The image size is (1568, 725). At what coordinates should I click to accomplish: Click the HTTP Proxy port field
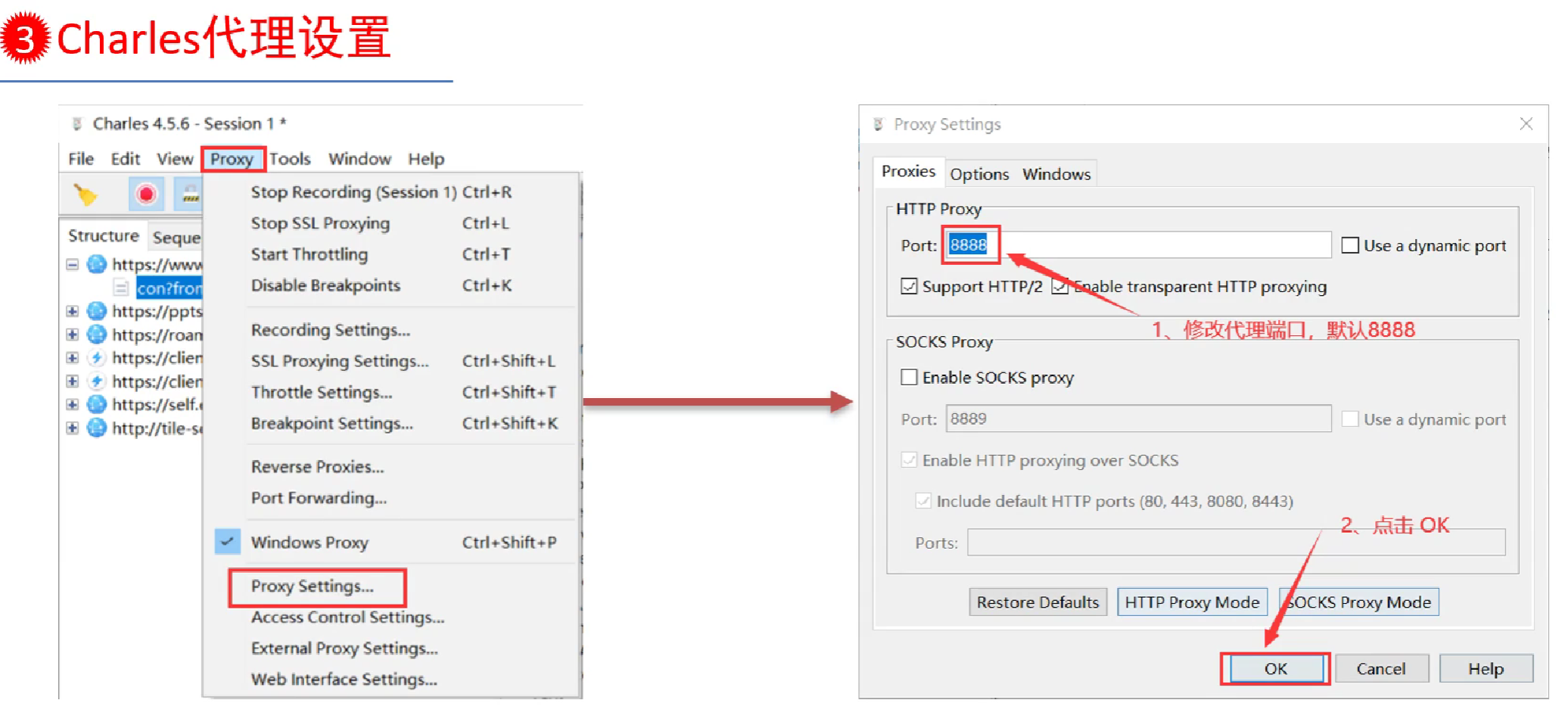(x=1138, y=245)
